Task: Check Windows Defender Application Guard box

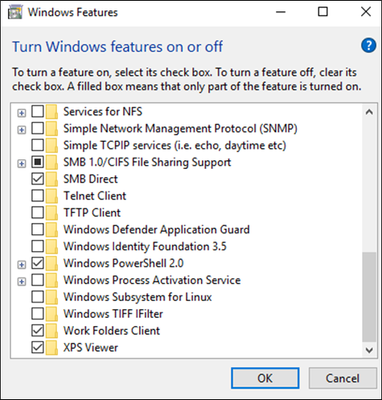Action: click(38, 230)
